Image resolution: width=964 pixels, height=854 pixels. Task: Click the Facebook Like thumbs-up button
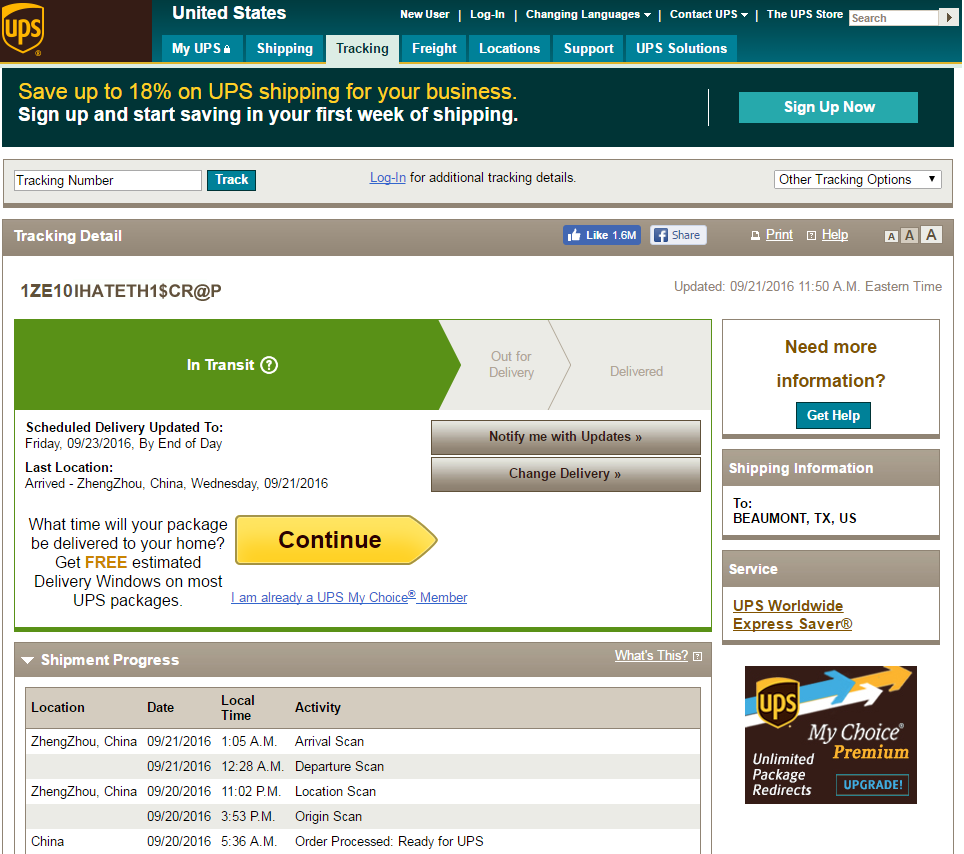pos(602,235)
